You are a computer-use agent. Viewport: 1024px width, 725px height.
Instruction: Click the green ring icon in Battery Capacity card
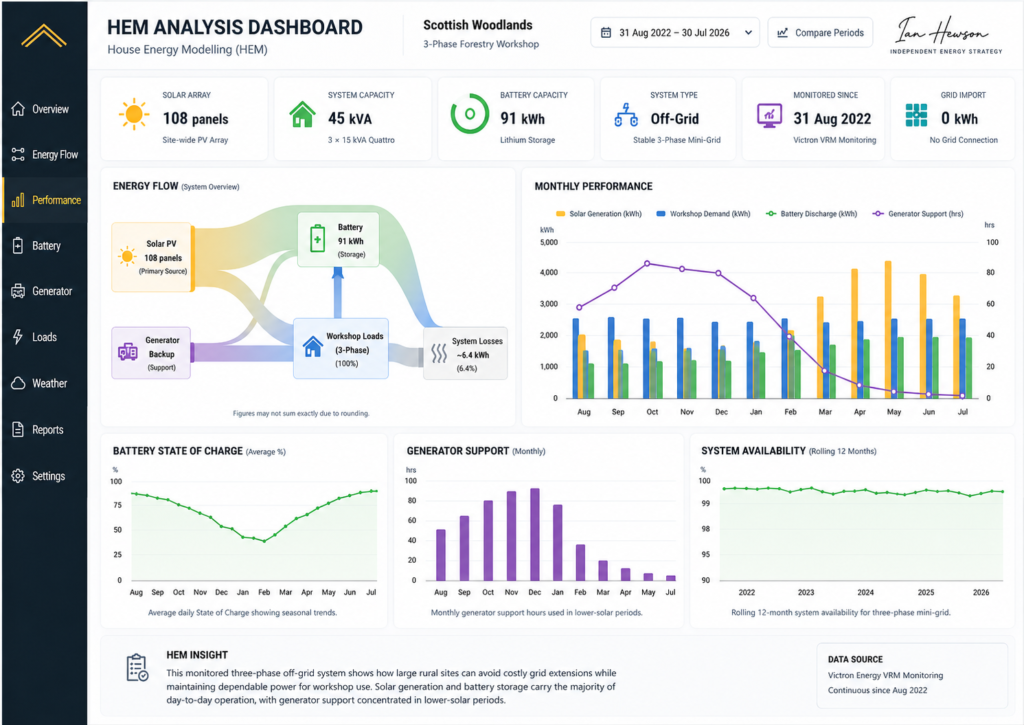(470, 114)
